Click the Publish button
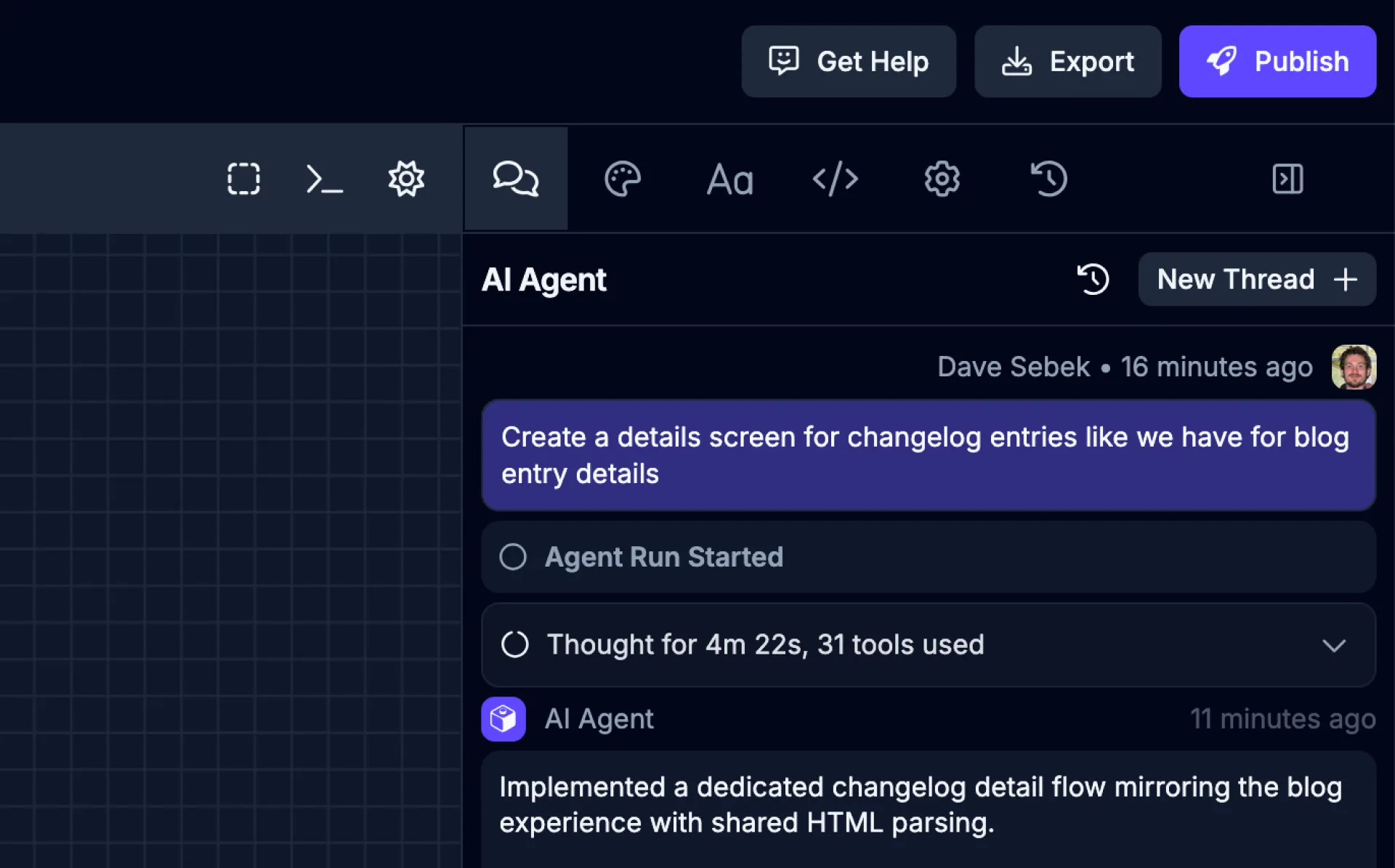This screenshot has width=1395, height=868. pyautogui.click(x=1277, y=62)
